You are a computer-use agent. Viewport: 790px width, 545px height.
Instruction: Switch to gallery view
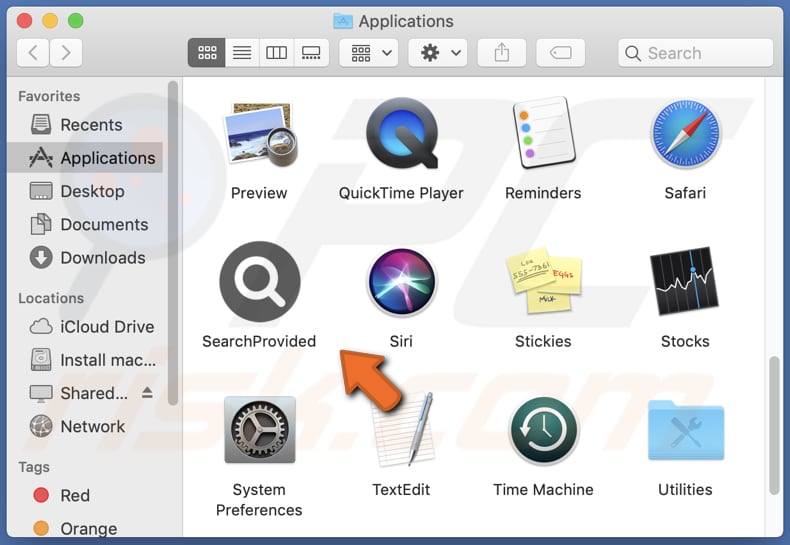(x=311, y=52)
